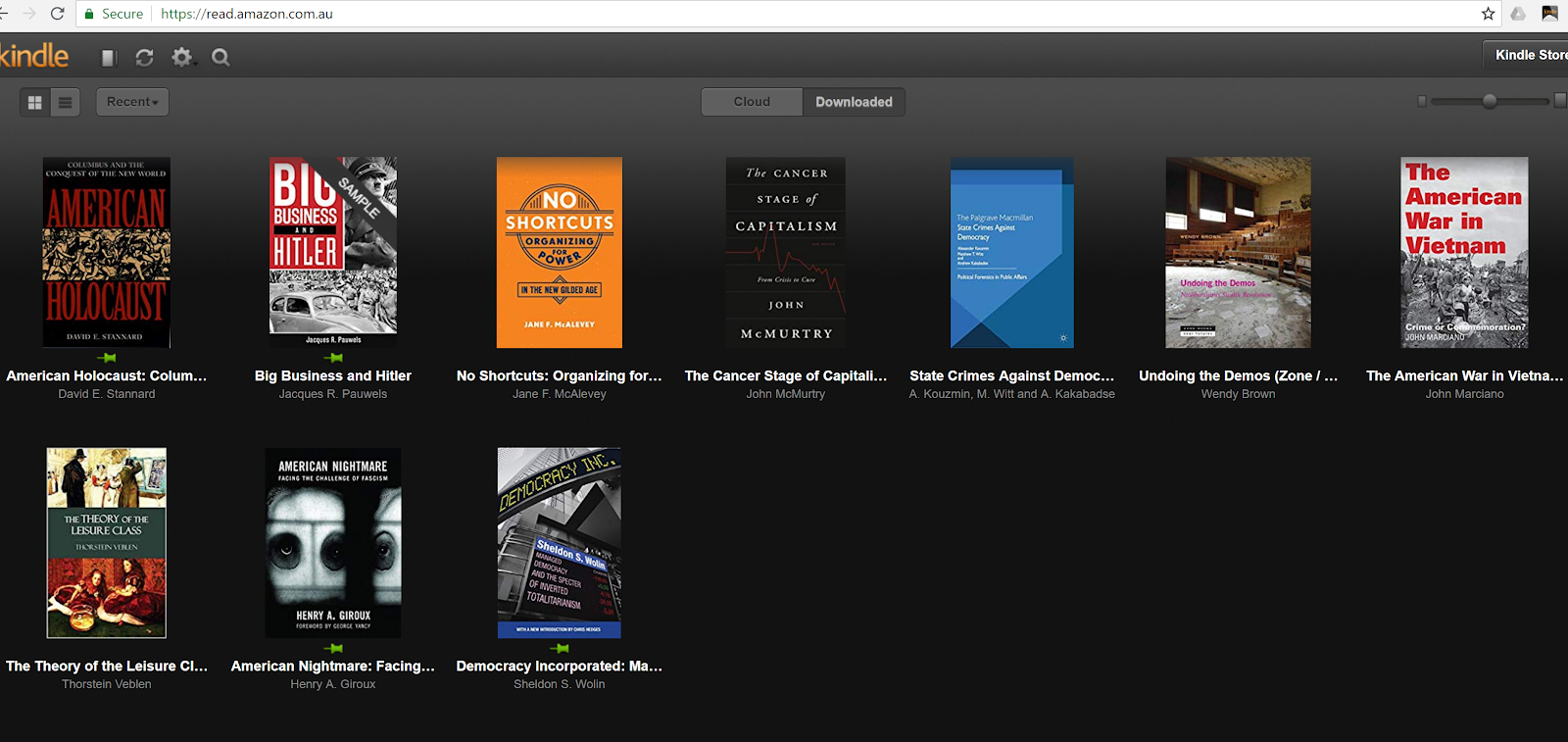Switch to list view

click(x=65, y=102)
